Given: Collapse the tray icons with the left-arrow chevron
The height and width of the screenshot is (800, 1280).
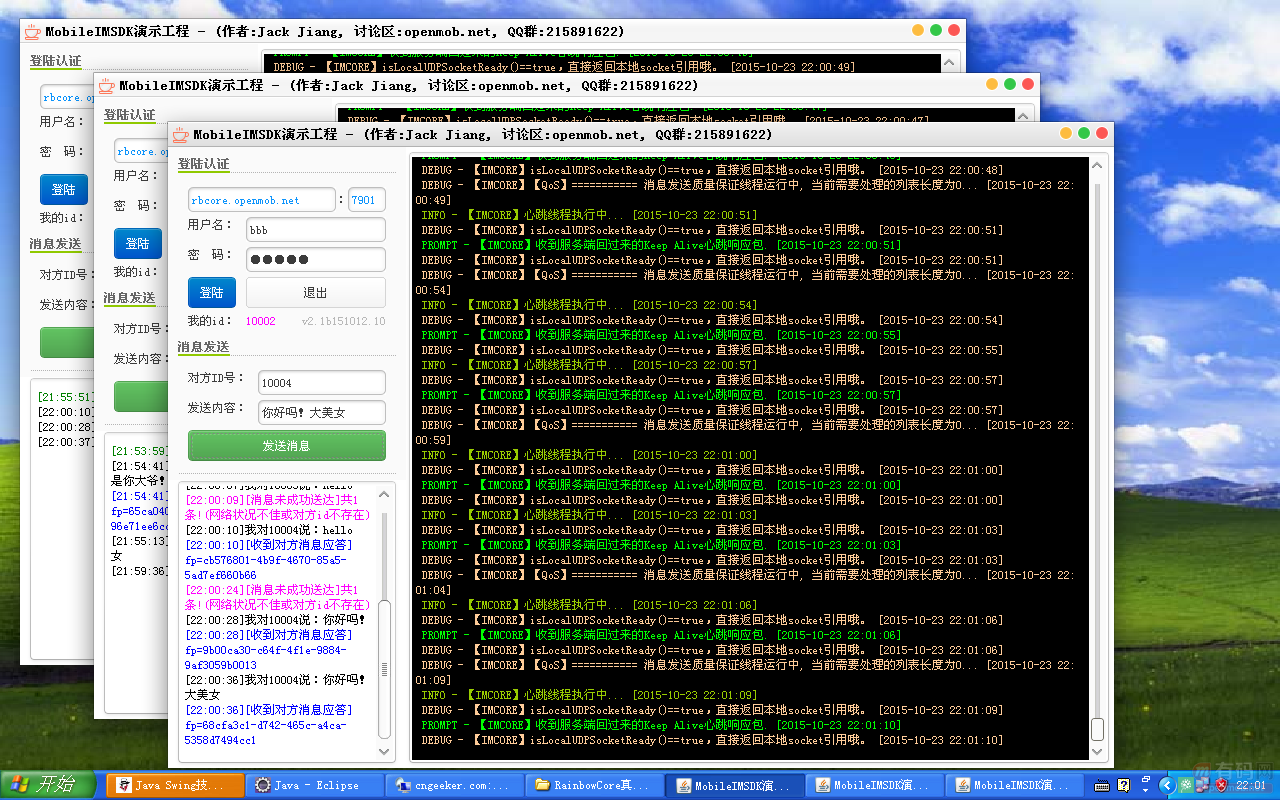Looking at the screenshot, I should (x=1168, y=785).
